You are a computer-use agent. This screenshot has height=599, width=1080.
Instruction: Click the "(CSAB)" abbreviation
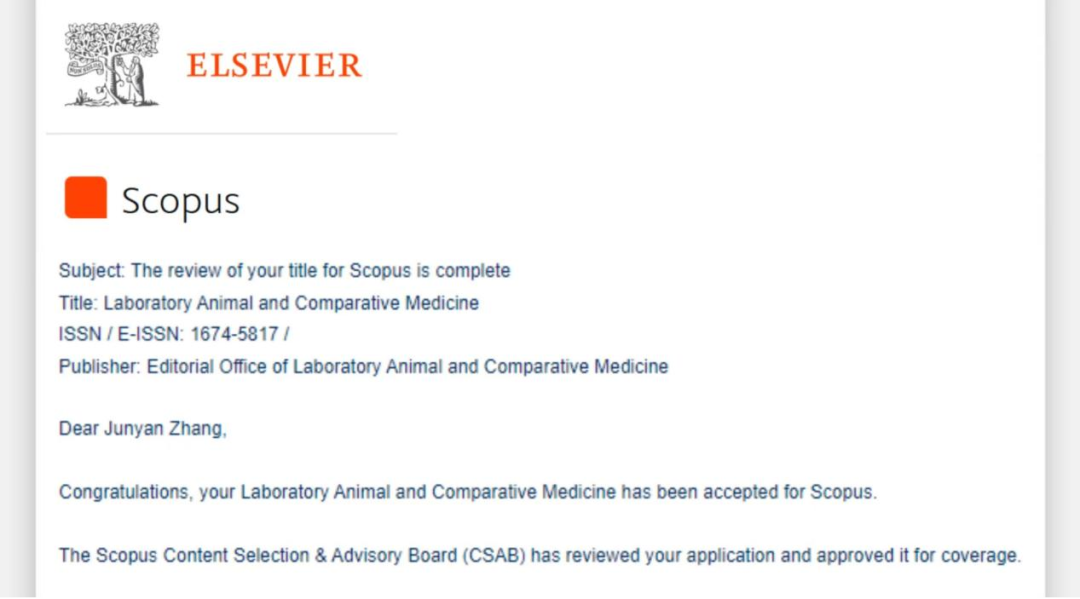495,556
